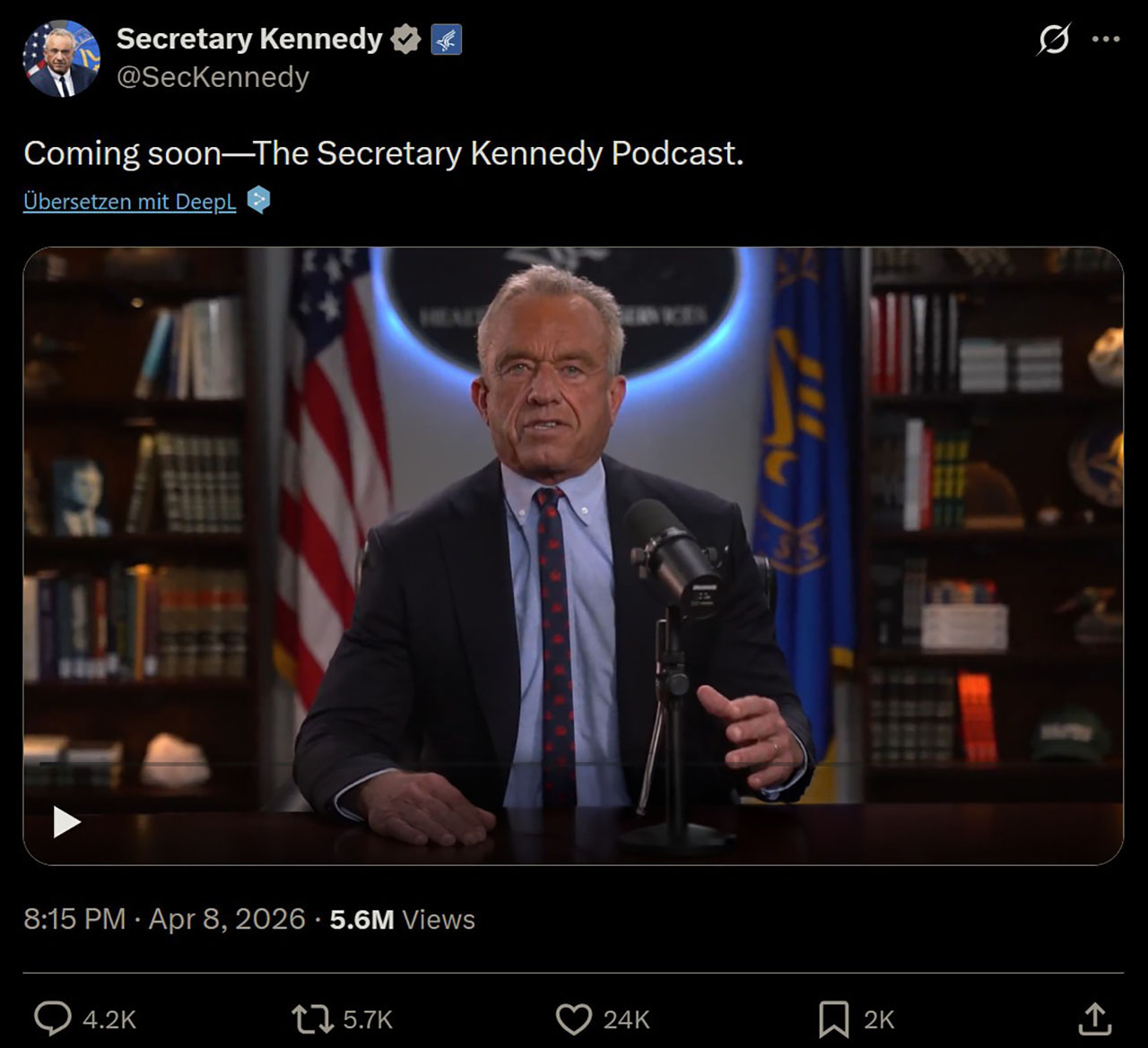The image size is (1148, 1048).
Task: Click the DeepL logo icon
Action: click(258, 200)
